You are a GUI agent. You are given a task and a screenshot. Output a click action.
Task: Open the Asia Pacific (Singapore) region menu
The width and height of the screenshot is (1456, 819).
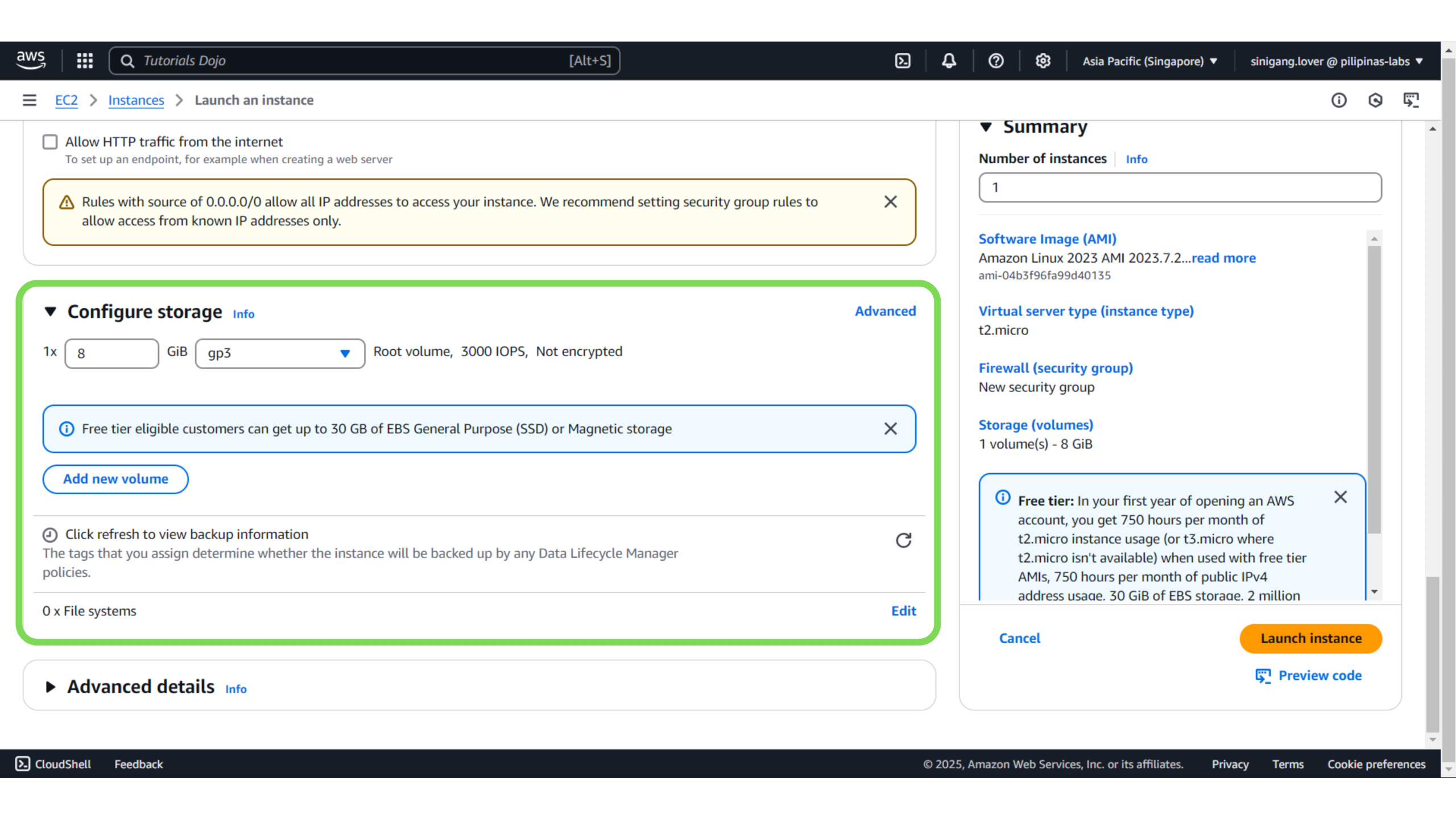pyautogui.click(x=1149, y=61)
